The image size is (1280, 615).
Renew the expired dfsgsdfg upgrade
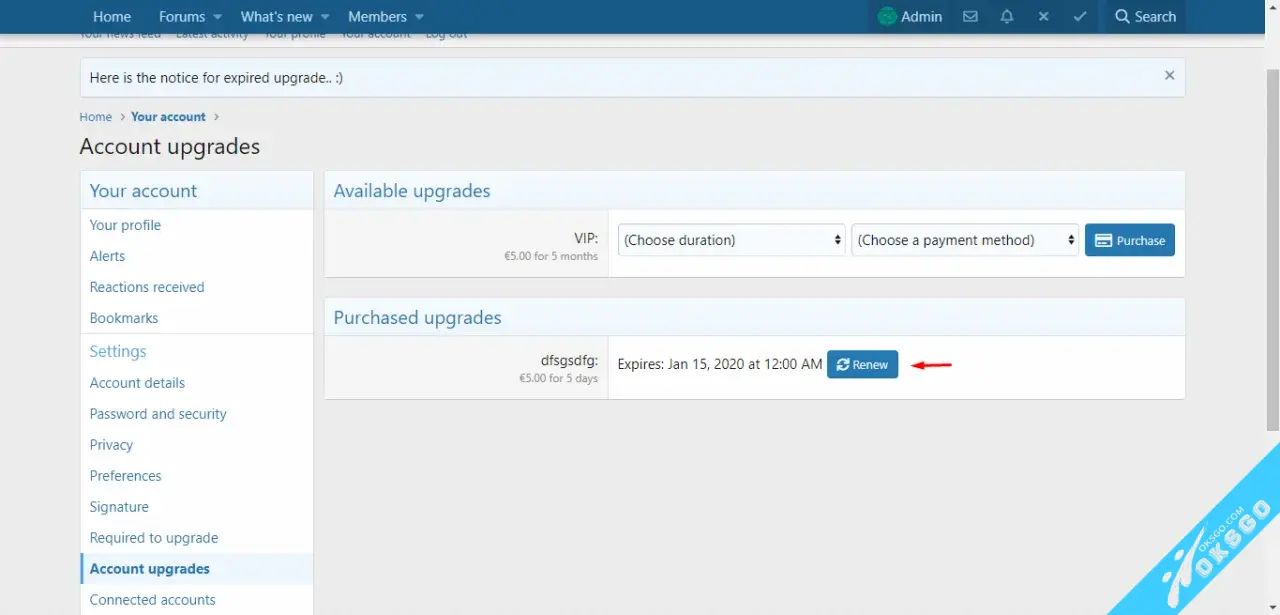point(862,365)
